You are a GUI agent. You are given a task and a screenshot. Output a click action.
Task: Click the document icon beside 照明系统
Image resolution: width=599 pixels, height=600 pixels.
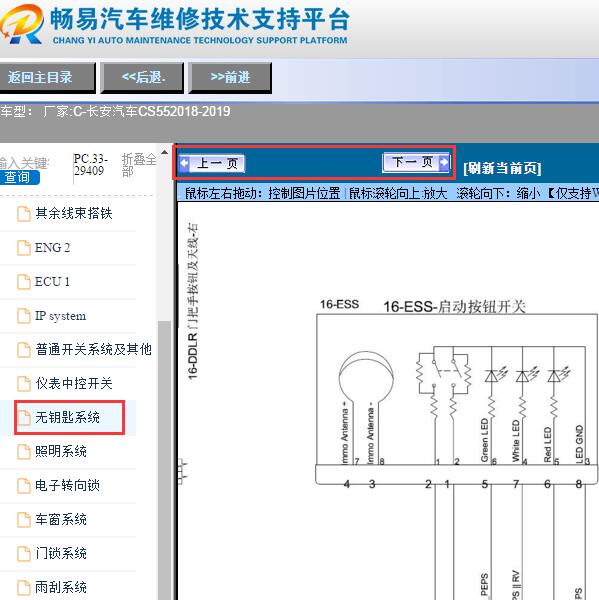click(x=24, y=452)
